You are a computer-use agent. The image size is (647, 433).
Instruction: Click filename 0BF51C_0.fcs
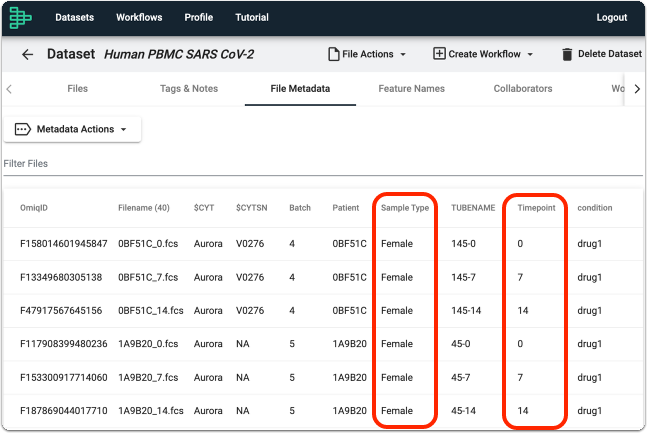point(148,244)
